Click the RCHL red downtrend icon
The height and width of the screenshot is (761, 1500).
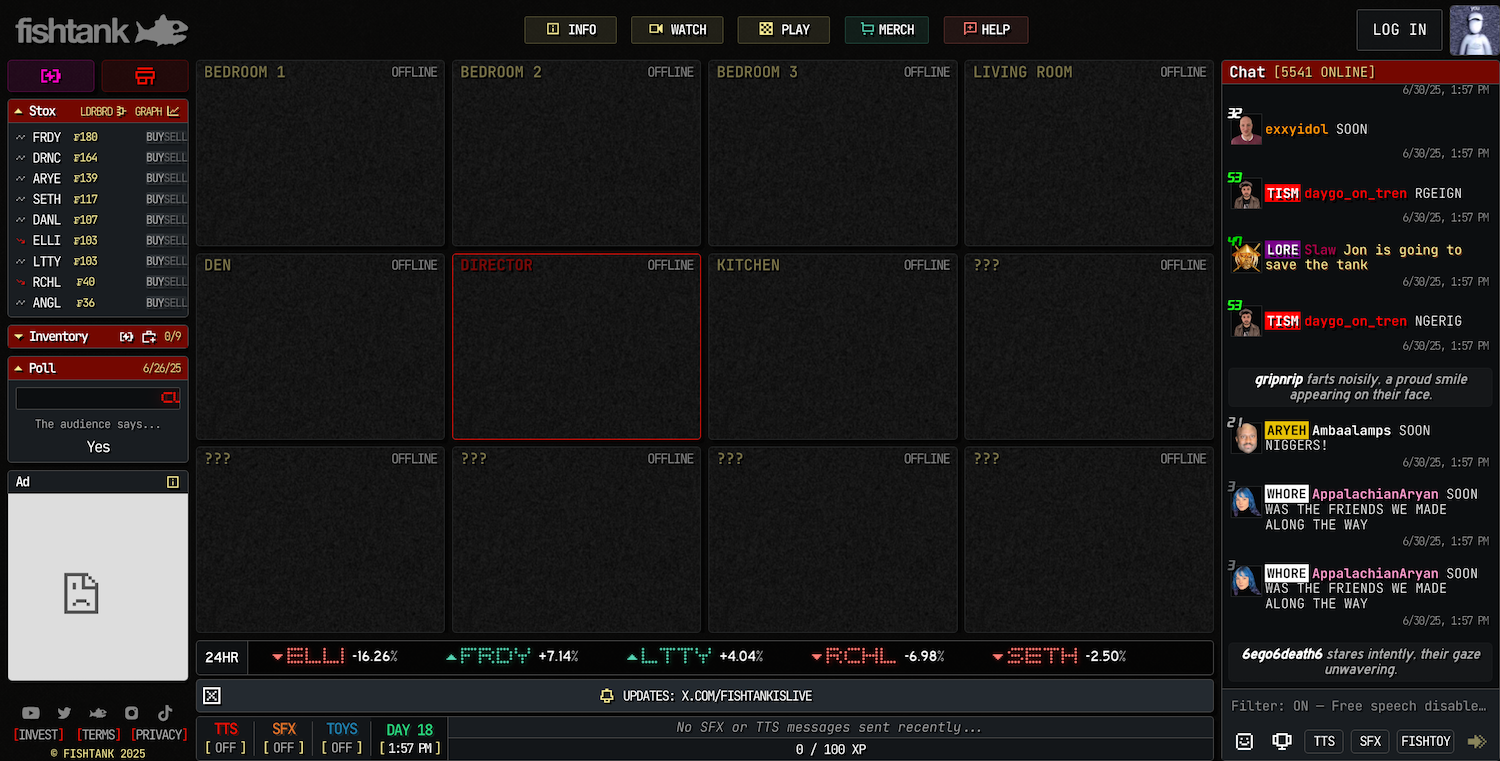[x=20, y=282]
